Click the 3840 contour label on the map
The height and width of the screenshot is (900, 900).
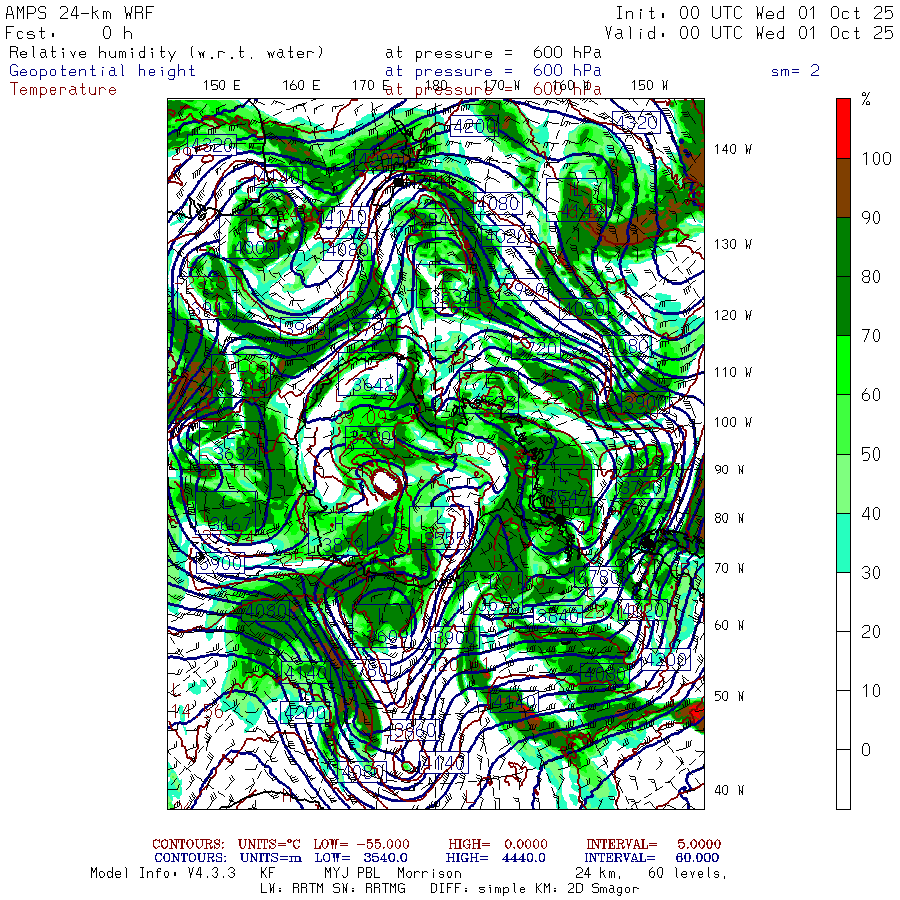(x=557, y=616)
